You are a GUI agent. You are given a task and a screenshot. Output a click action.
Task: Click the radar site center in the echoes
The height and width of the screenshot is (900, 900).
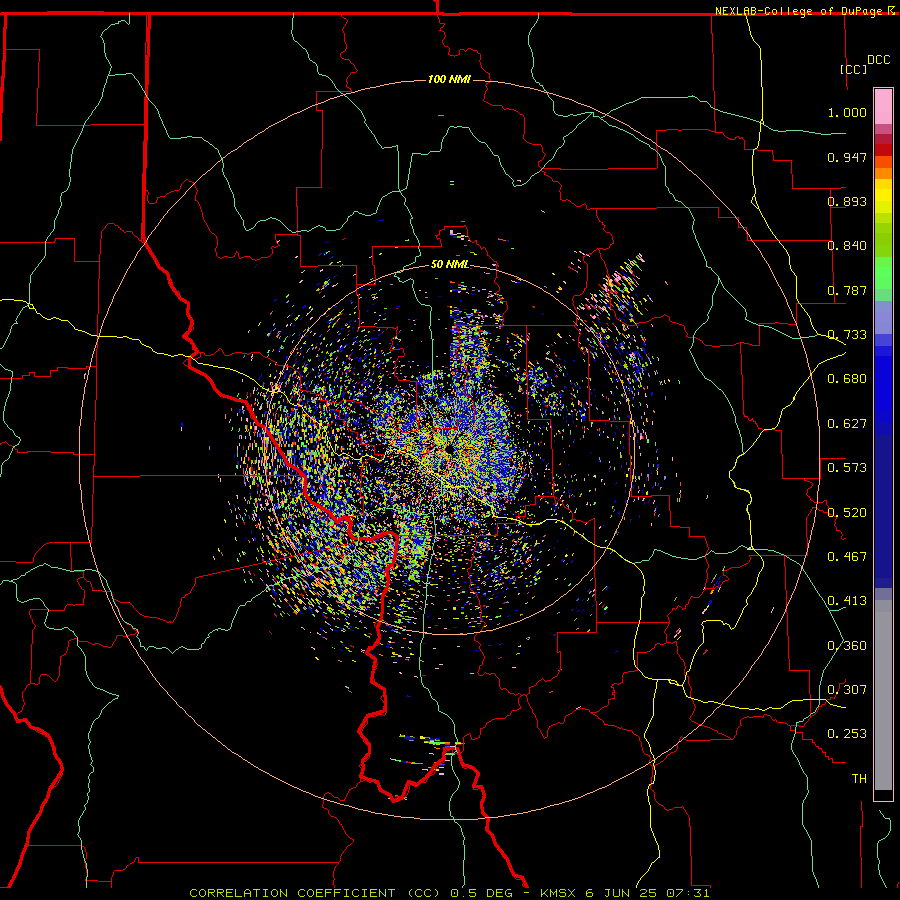449,449
